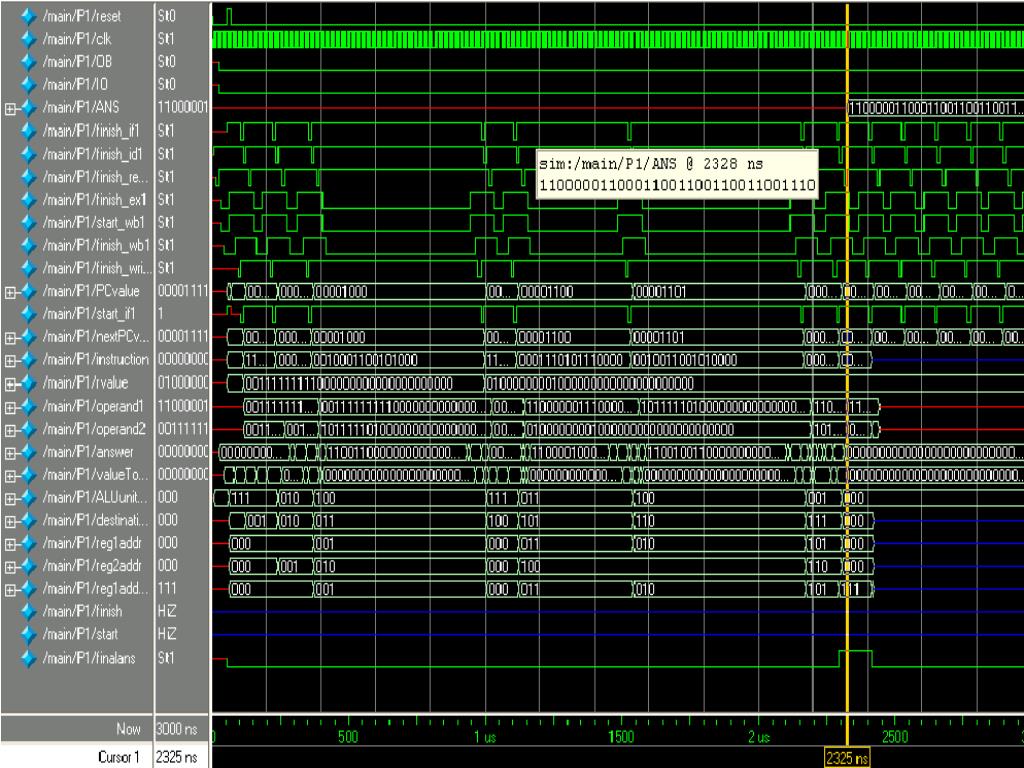Expand the /main/P1/ALUunit... bus signal
This screenshot has width=1024, height=768.
pyautogui.click(x=10, y=499)
